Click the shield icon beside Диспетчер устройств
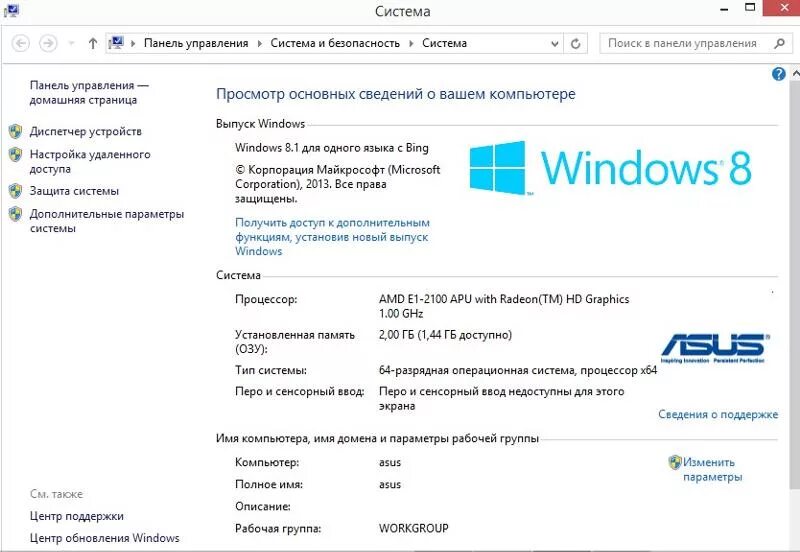This screenshot has height=552, width=800. (15, 132)
